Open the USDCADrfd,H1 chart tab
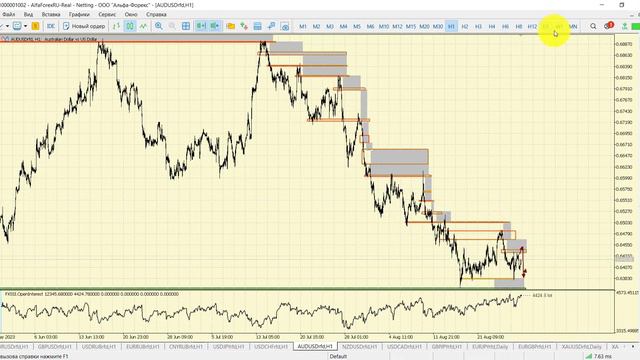Viewport: 640px width, 360px height. pos(404,347)
